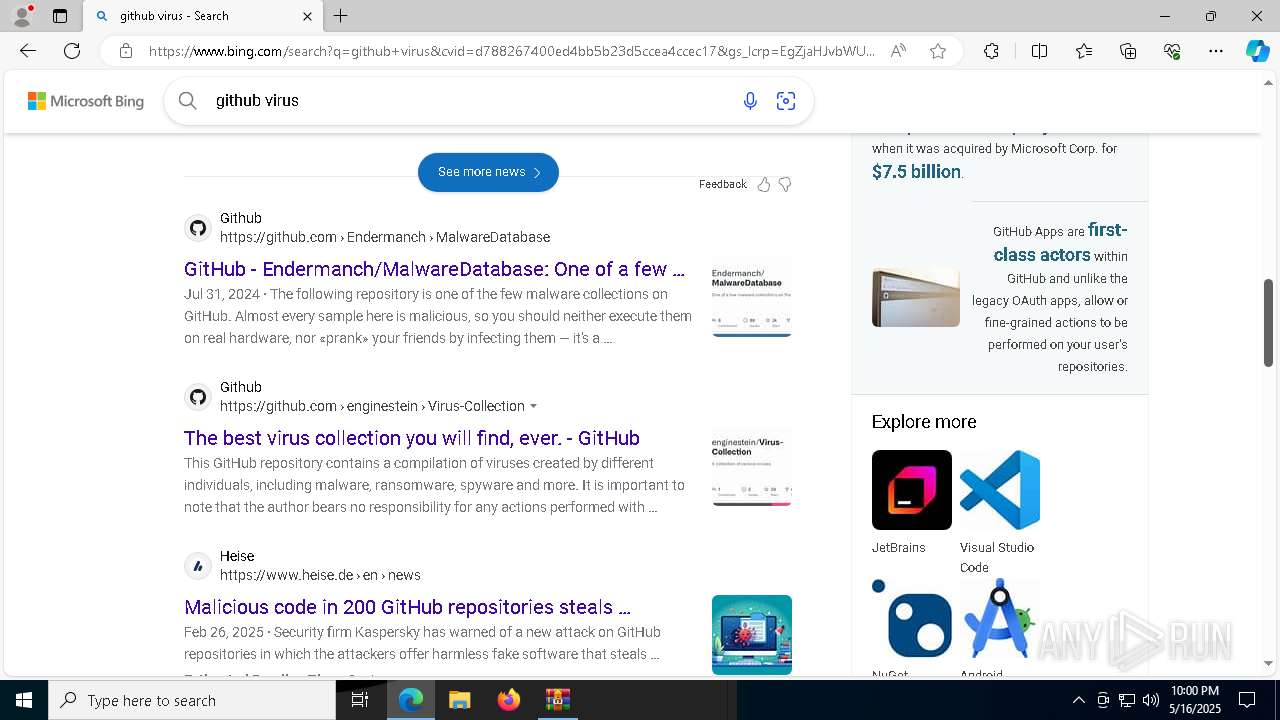Open GitHub Apps sidebar image
1280x720 pixels.
pos(916,297)
